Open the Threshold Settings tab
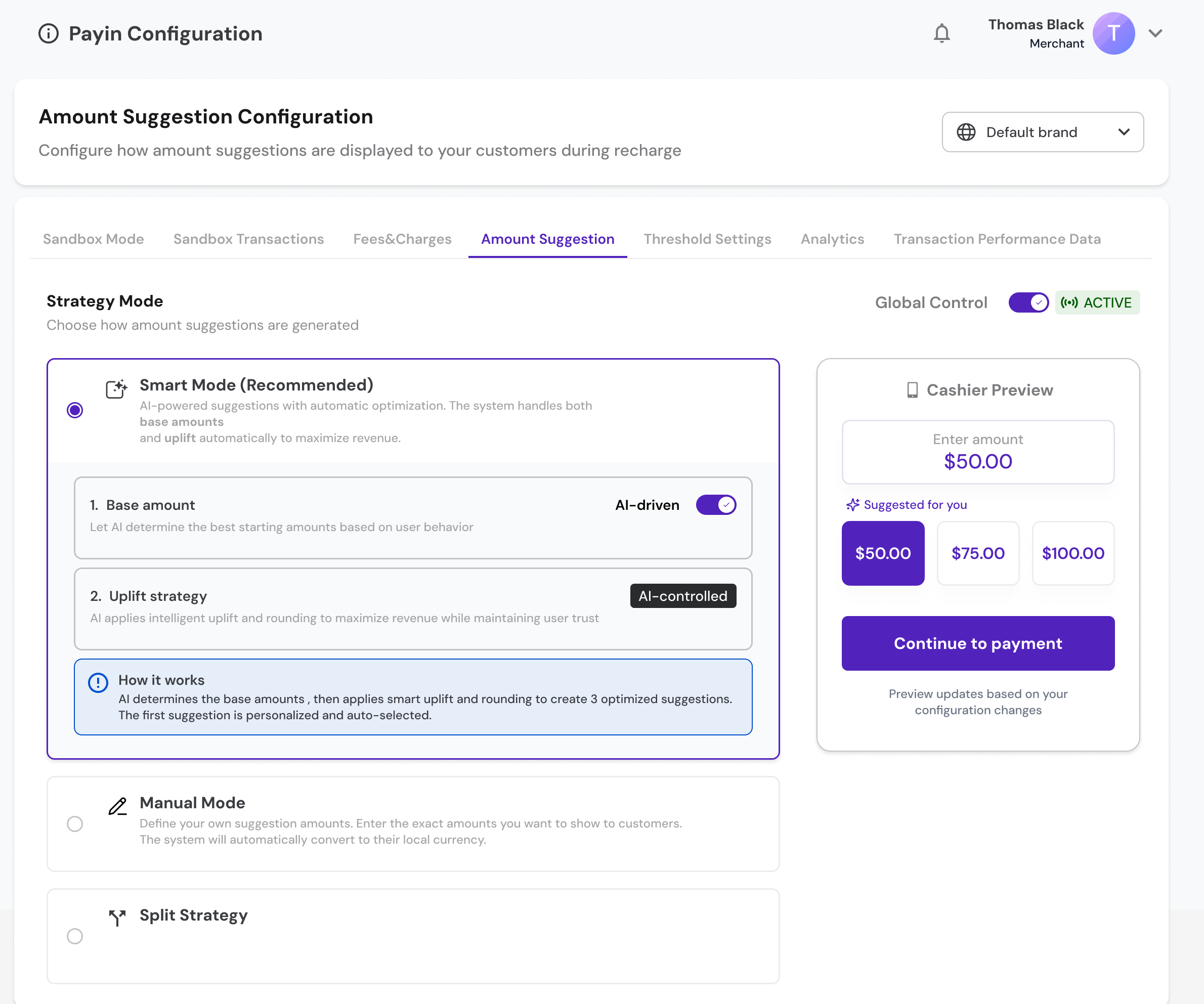This screenshot has height=1004, width=1204. click(x=707, y=239)
